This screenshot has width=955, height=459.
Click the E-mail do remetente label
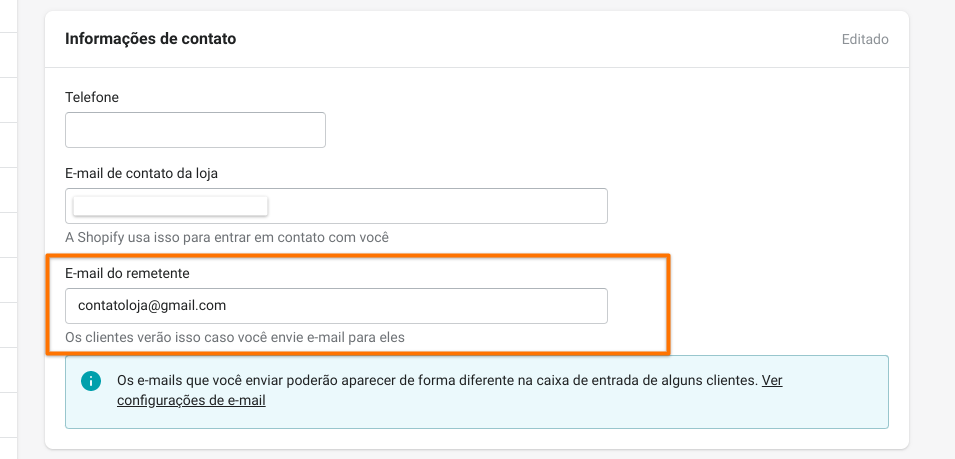pyautogui.click(x=125, y=273)
